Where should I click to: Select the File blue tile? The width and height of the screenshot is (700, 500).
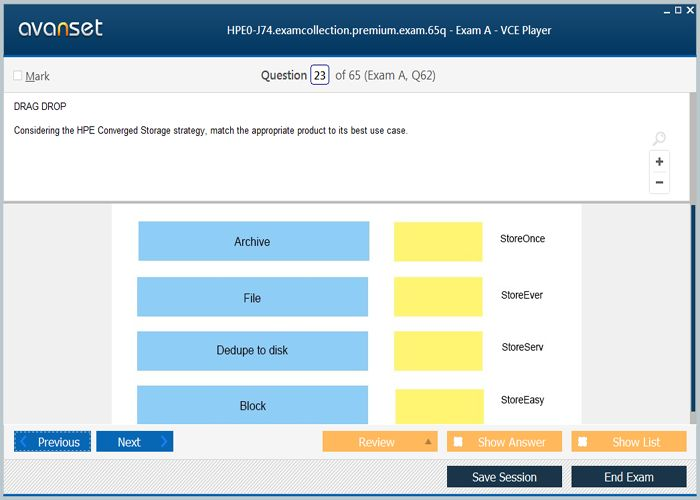(252, 298)
